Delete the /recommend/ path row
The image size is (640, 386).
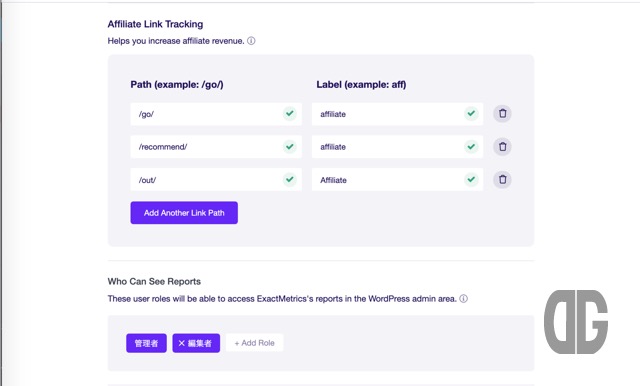pyautogui.click(x=502, y=146)
